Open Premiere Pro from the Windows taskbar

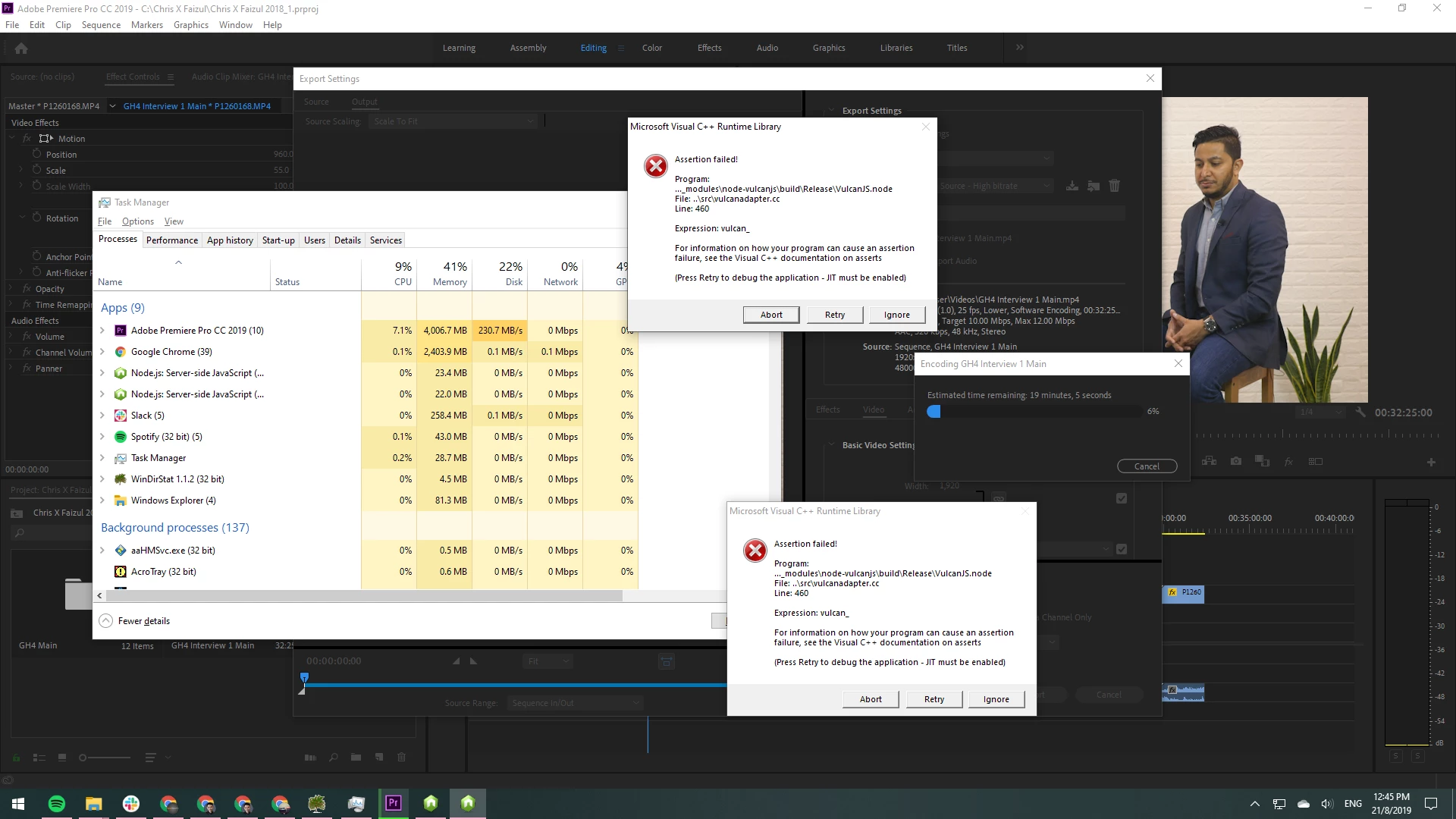coord(393,803)
